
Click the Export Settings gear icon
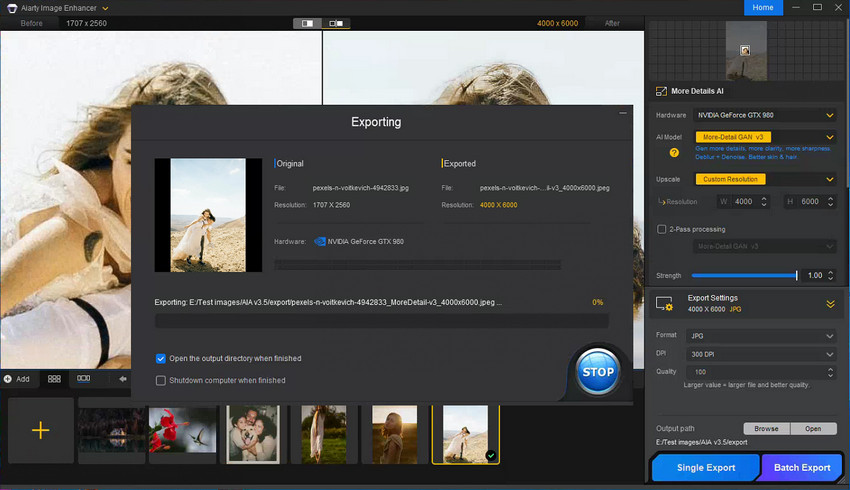[664, 303]
